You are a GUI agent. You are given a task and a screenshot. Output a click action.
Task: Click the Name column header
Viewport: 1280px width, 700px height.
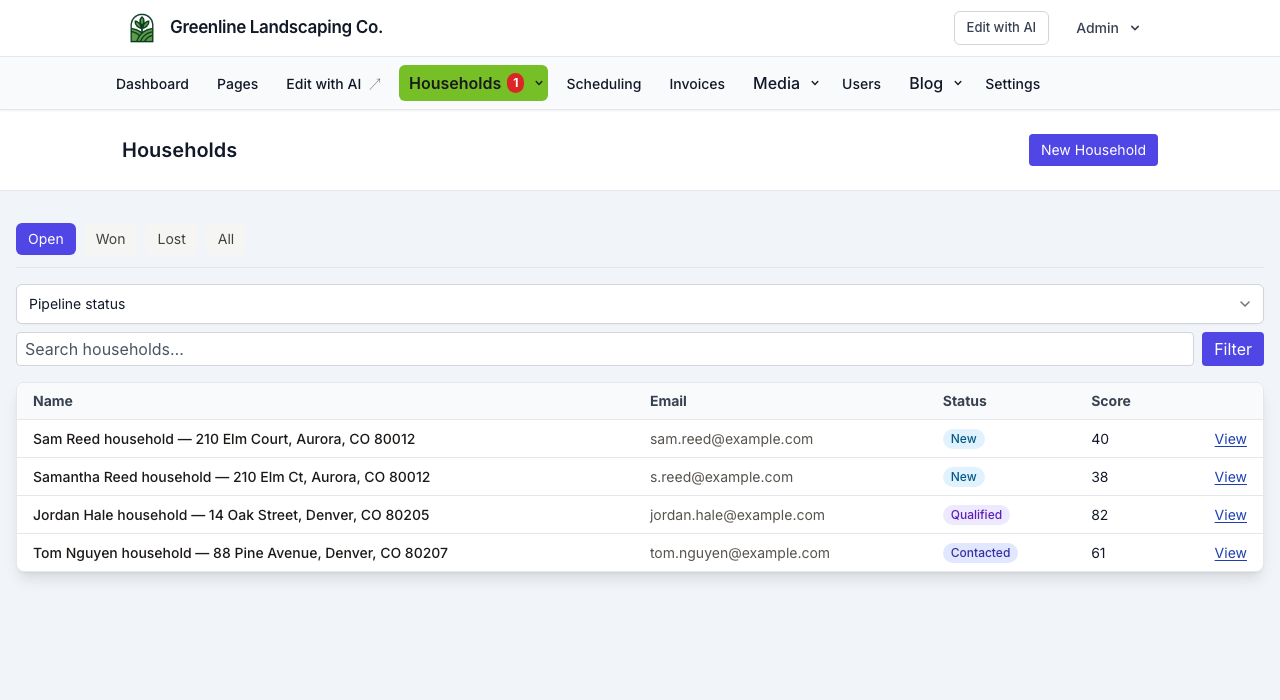coord(53,401)
